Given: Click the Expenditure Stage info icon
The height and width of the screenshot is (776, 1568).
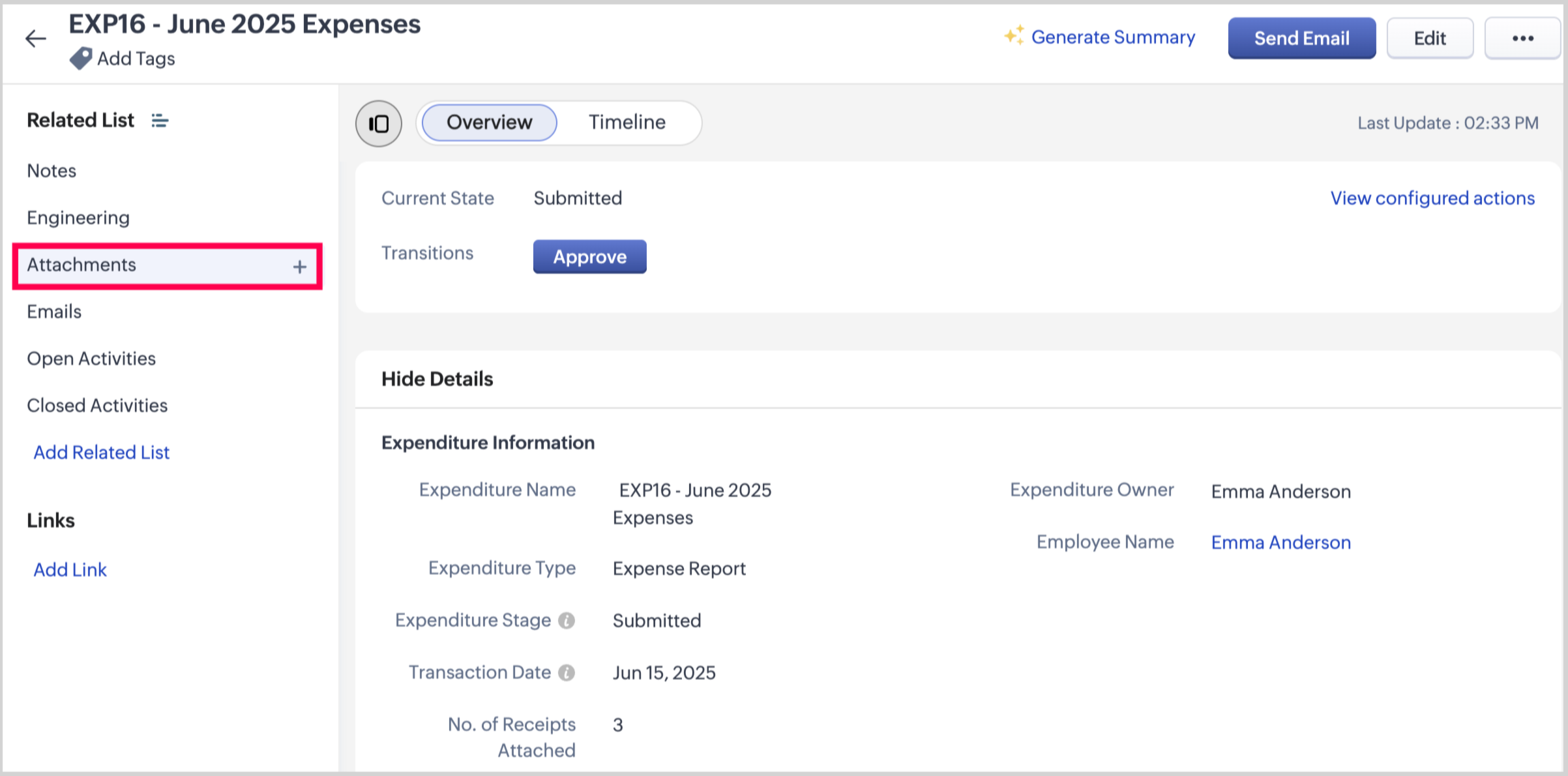Looking at the screenshot, I should point(567,620).
